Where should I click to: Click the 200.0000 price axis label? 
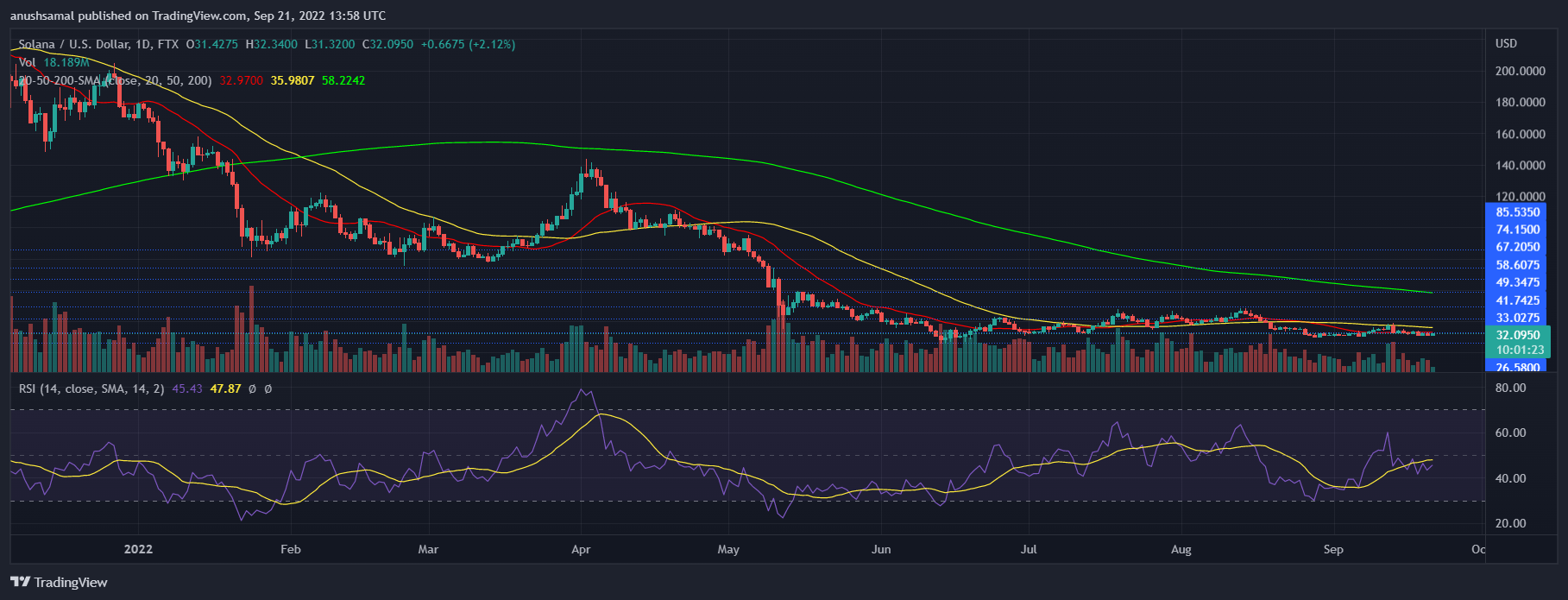(1520, 71)
